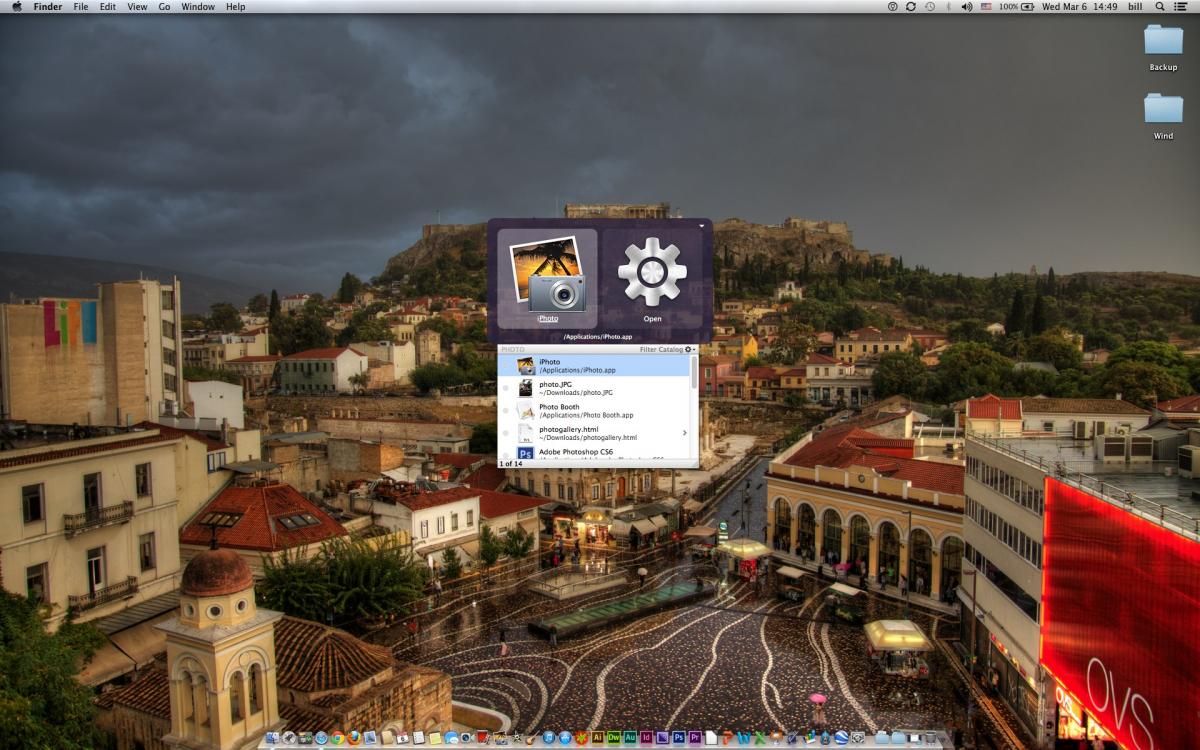This screenshot has height=750, width=1200.
Task: Click the Photoshop Ps icon in results list
Action: pos(525,454)
